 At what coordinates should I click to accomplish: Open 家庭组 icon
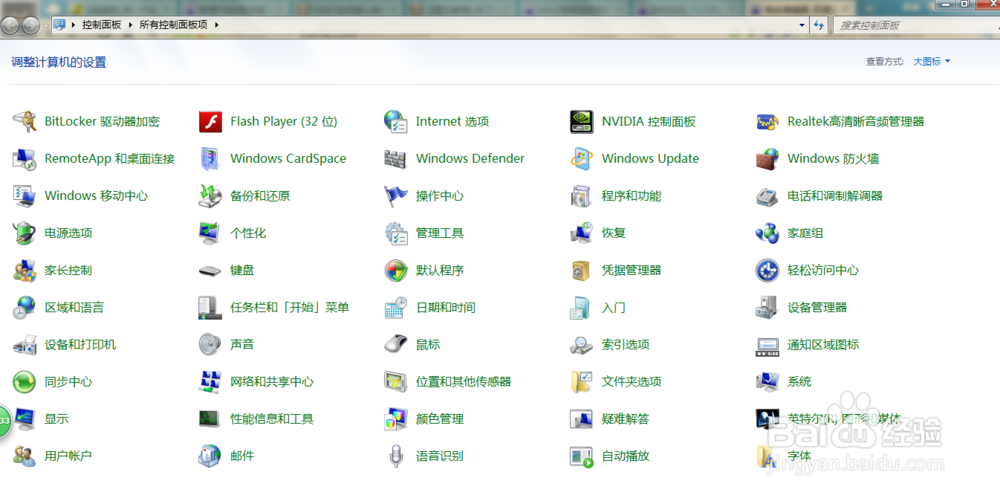[767, 233]
